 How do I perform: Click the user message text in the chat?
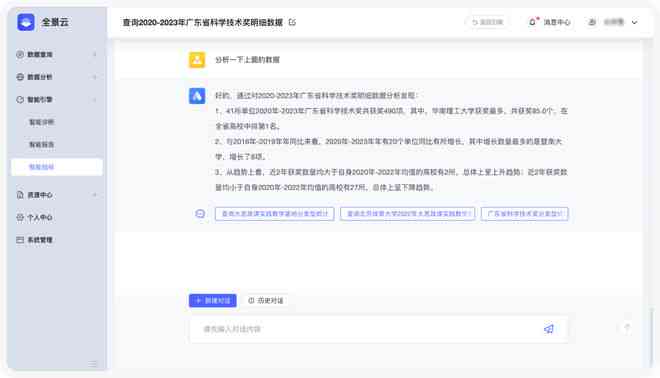click(x=248, y=60)
